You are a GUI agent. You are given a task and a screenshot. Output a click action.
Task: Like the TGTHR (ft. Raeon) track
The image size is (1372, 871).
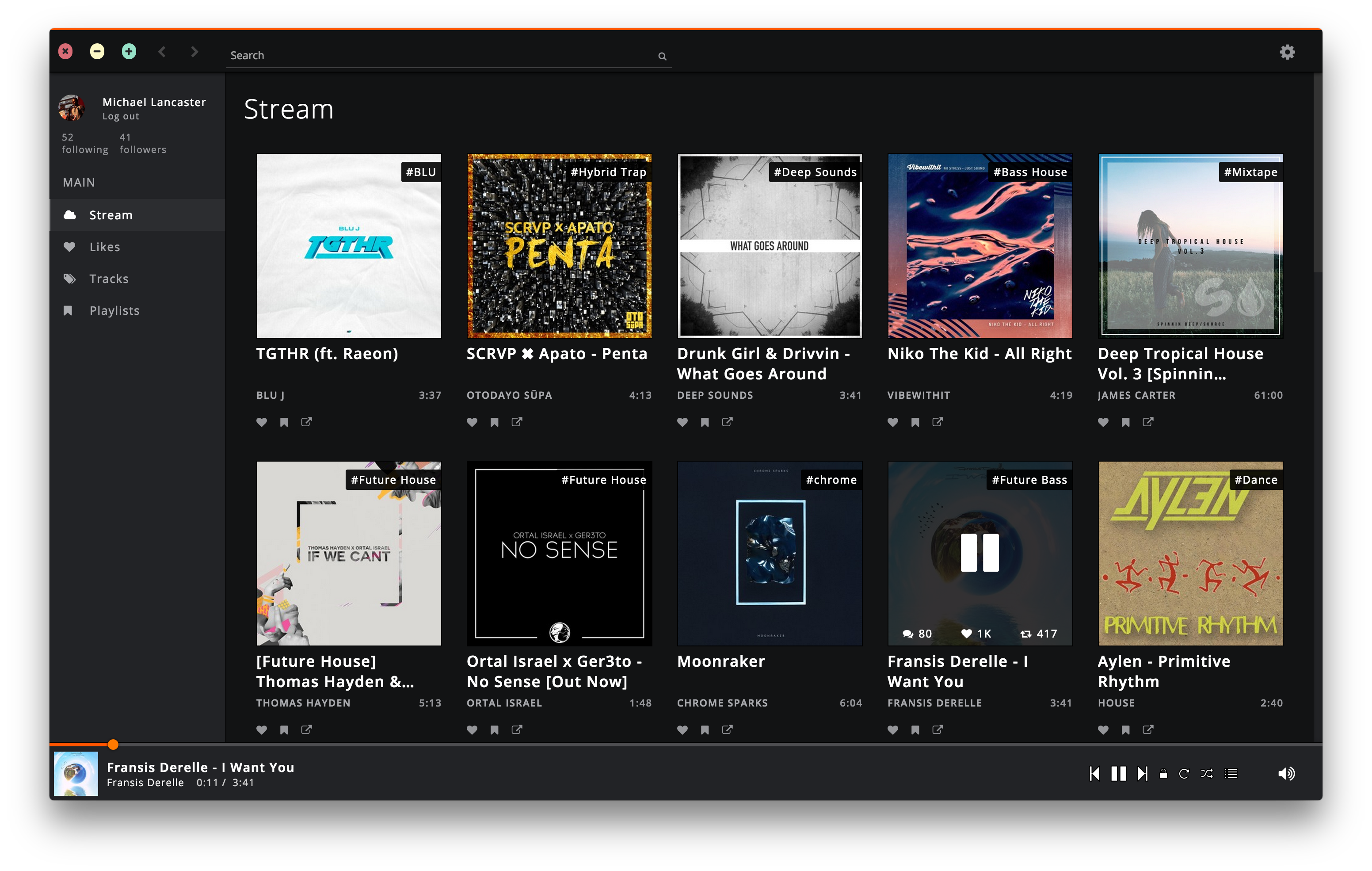[x=262, y=422]
